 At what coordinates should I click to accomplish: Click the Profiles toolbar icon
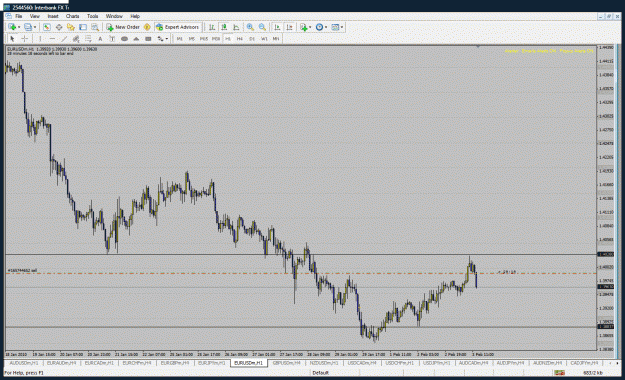tap(28, 27)
